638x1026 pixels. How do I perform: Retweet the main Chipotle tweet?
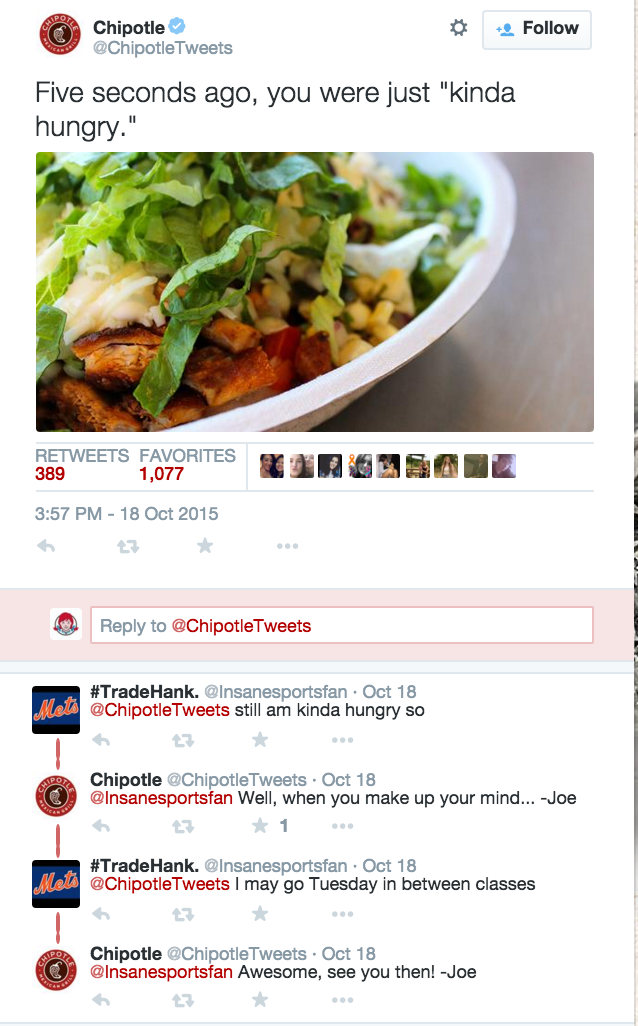coord(128,546)
